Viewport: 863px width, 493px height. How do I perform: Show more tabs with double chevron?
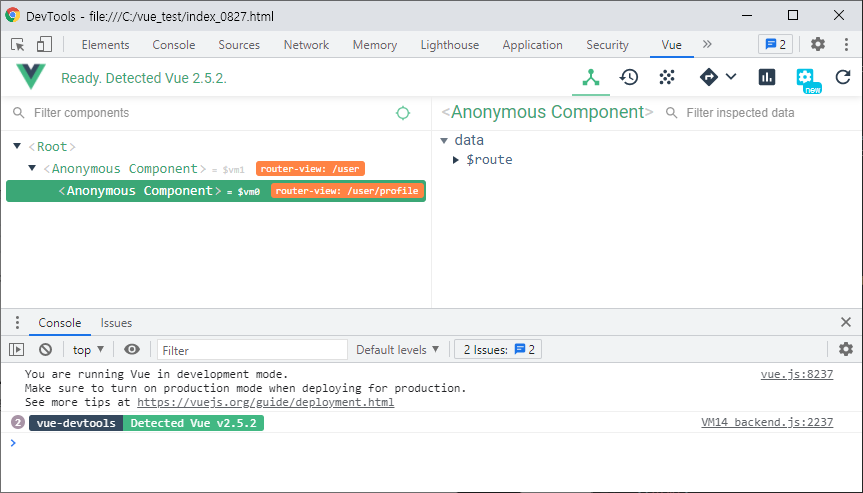pyautogui.click(x=707, y=44)
